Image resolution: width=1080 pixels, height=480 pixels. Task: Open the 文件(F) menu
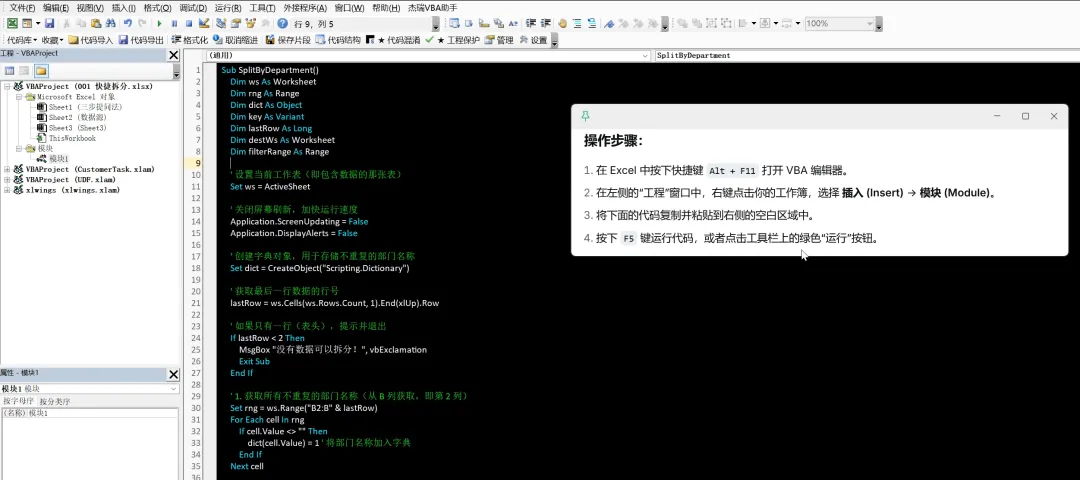[23, 8]
